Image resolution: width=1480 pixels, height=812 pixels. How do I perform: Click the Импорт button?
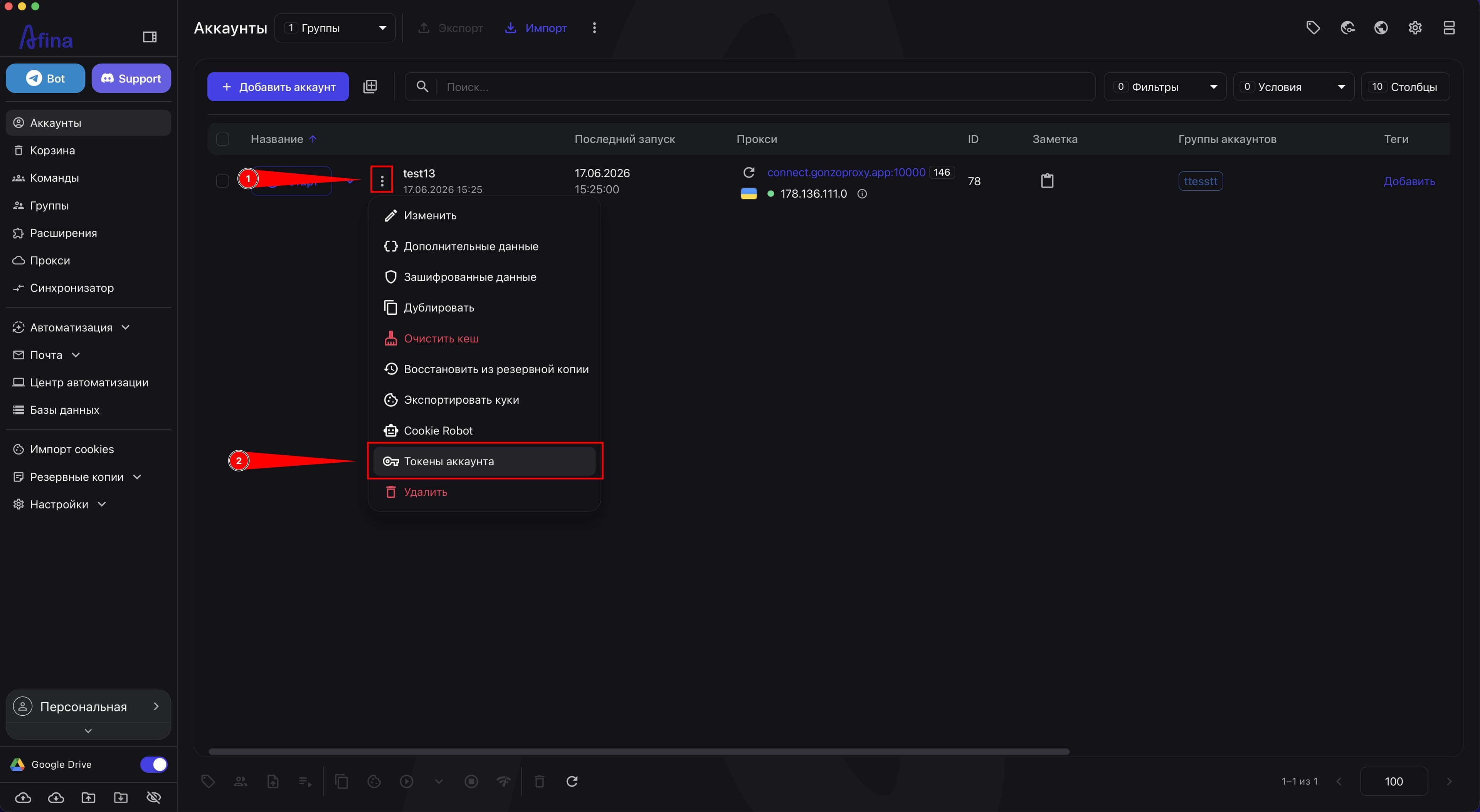click(535, 28)
